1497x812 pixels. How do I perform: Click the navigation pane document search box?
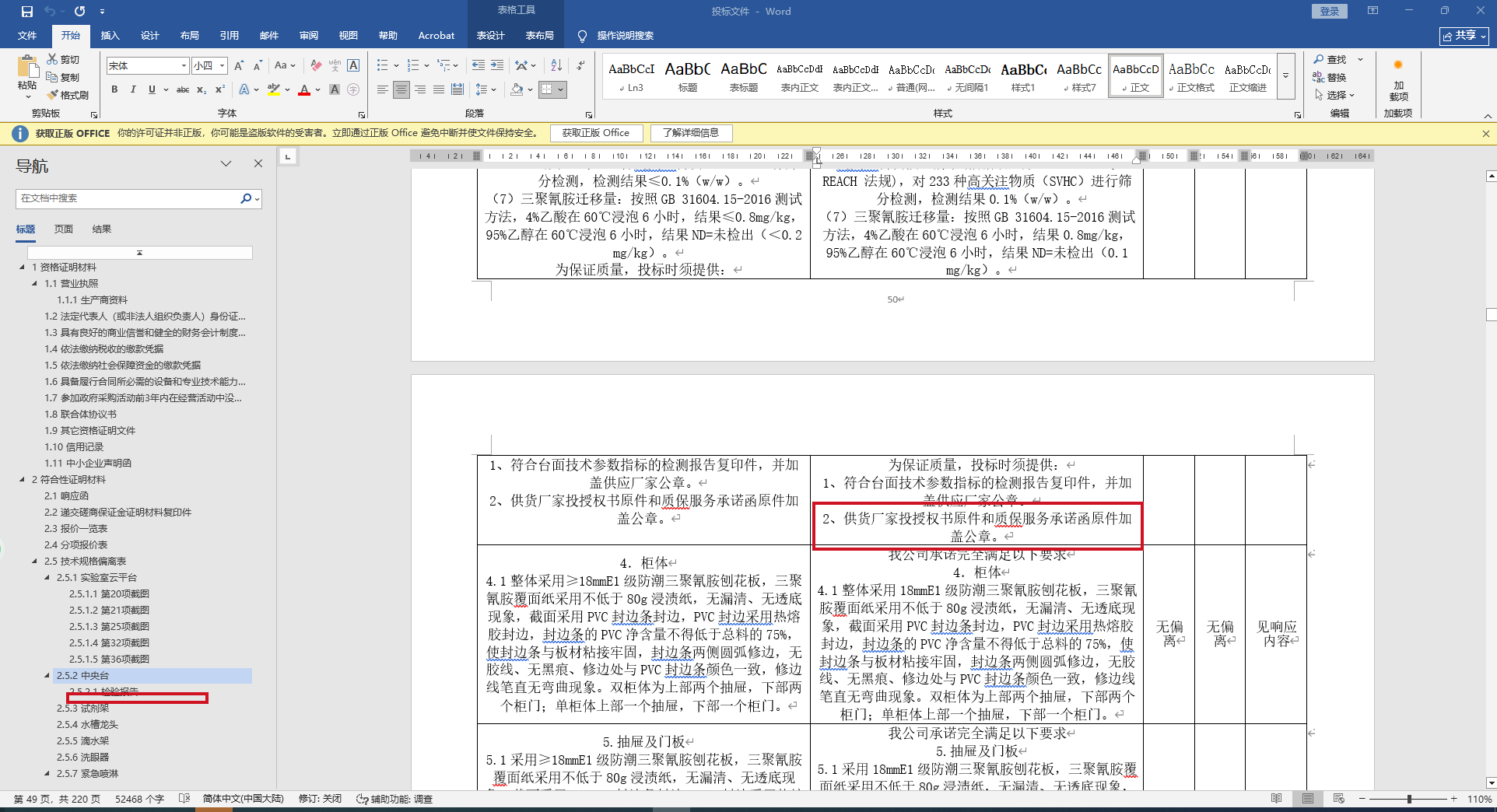pyautogui.click(x=128, y=198)
